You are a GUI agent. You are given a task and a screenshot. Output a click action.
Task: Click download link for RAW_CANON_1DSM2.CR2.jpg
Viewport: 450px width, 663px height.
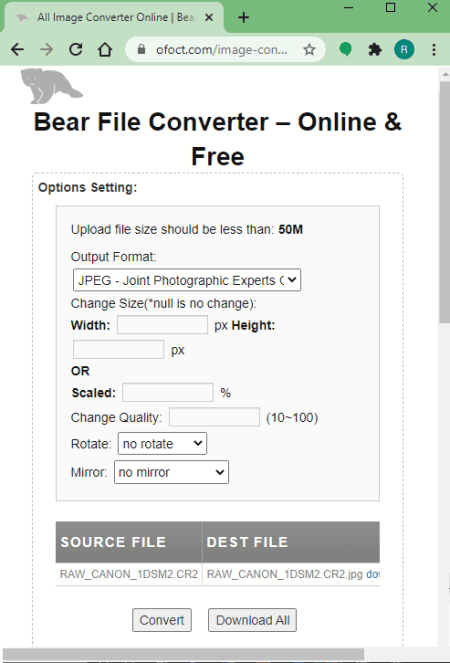tap(373, 574)
